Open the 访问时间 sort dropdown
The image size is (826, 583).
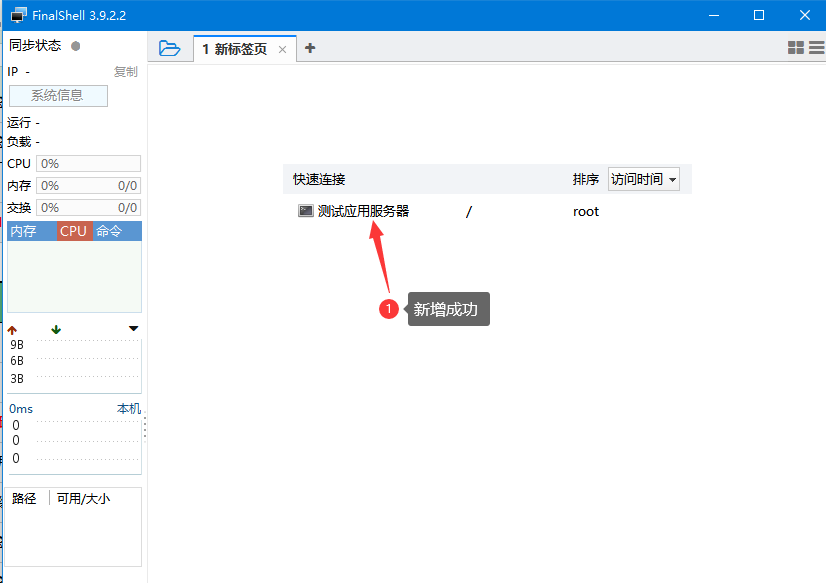(x=644, y=179)
